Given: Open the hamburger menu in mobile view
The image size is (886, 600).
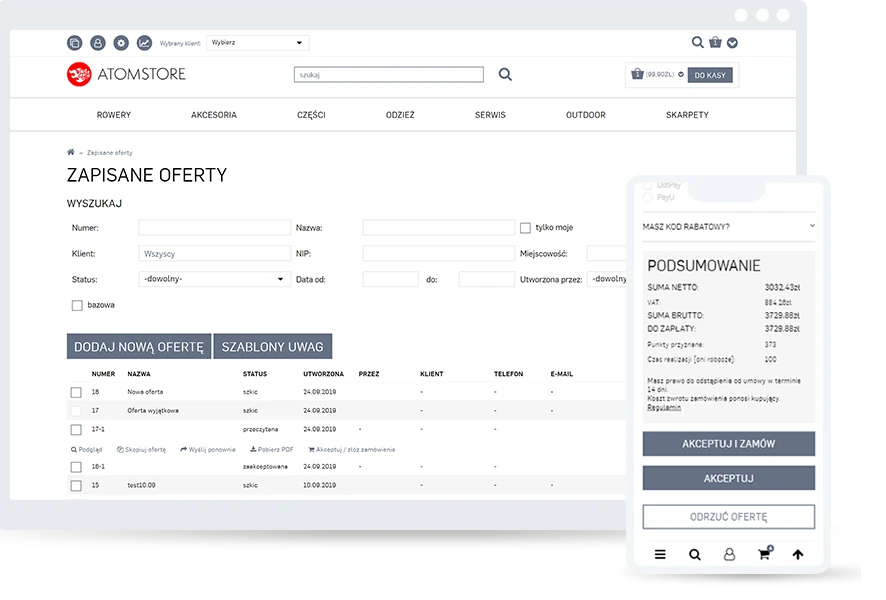Looking at the screenshot, I should 660,554.
